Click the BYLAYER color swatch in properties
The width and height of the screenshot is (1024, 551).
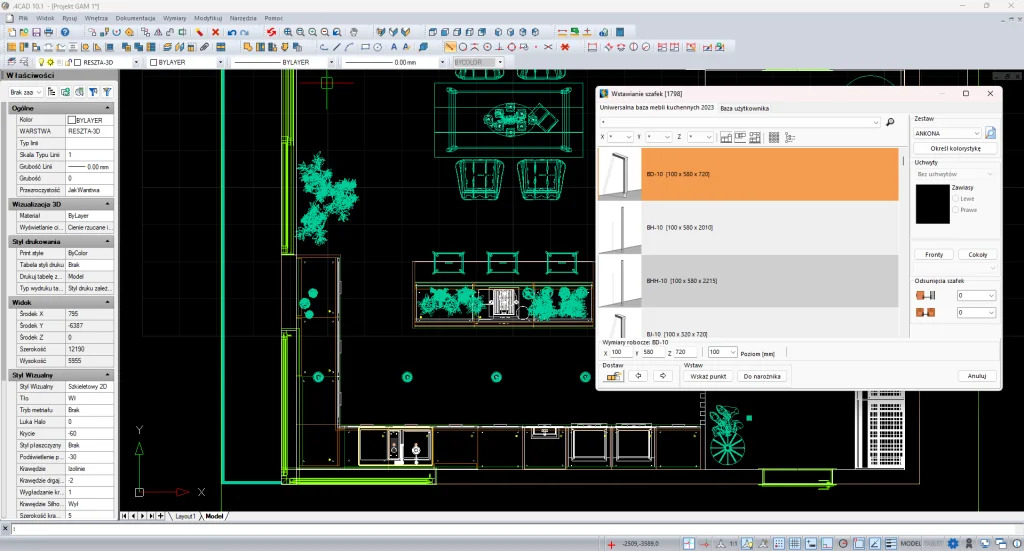coord(71,119)
